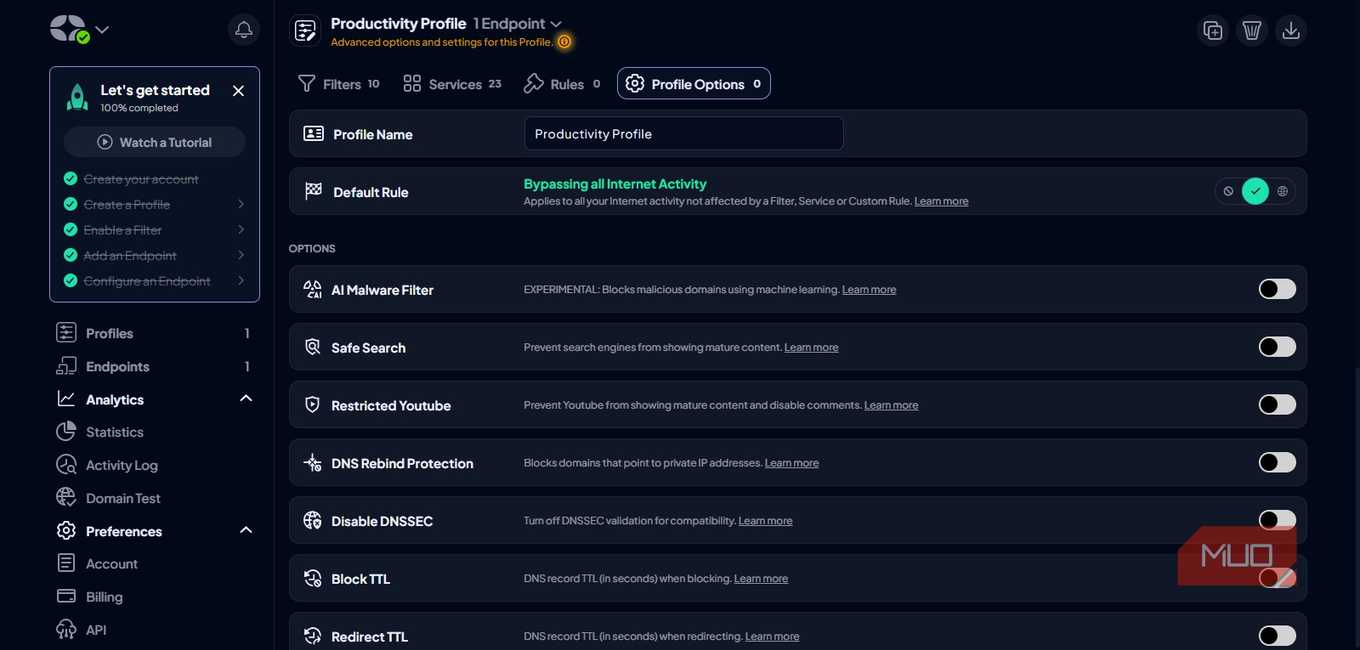The image size is (1360, 650).
Task: Click the Preferences gear icon
Action: click(x=66, y=530)
